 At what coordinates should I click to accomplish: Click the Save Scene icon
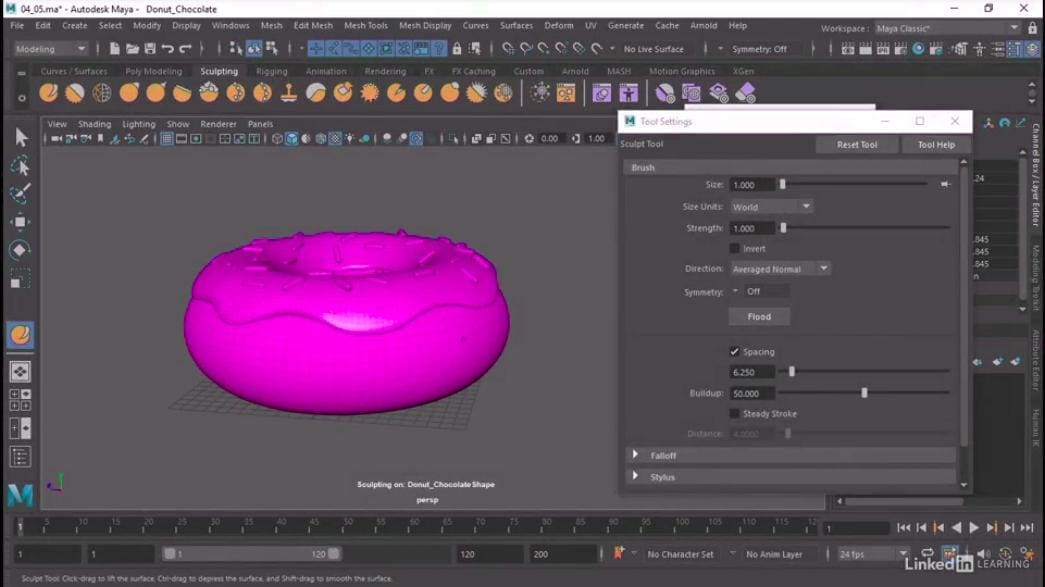(x=150, y=49)
